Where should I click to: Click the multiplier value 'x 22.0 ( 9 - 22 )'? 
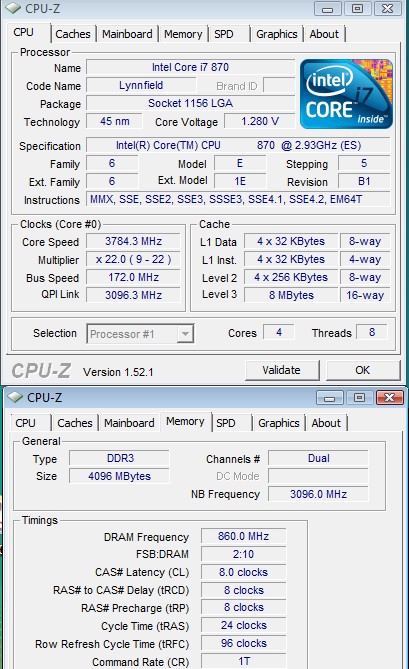pyautogui.click(x=133, y=259)
